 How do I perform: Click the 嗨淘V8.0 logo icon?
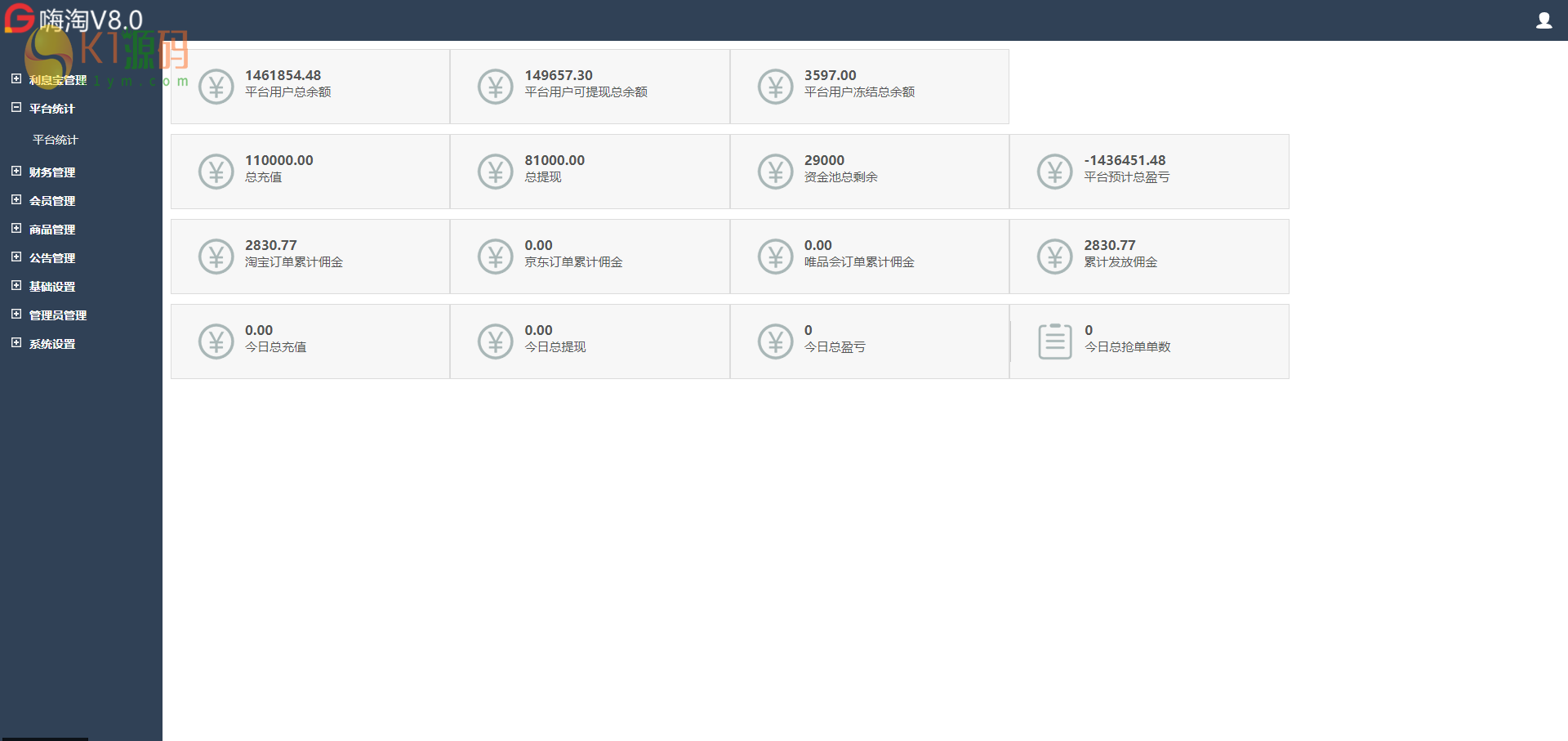click(20, 18)
